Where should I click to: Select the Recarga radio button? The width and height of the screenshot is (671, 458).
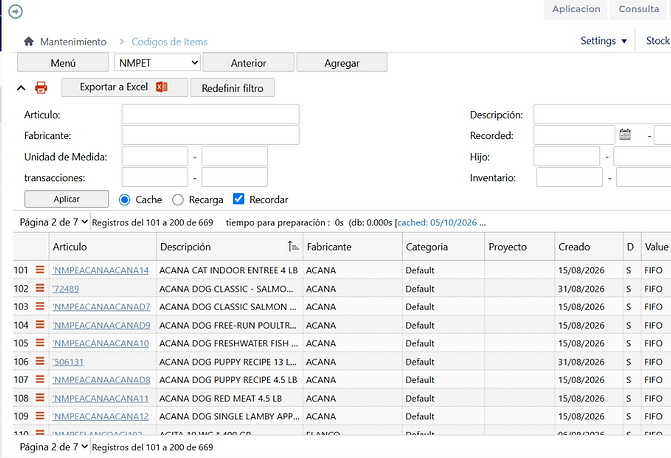click(178, 200)
